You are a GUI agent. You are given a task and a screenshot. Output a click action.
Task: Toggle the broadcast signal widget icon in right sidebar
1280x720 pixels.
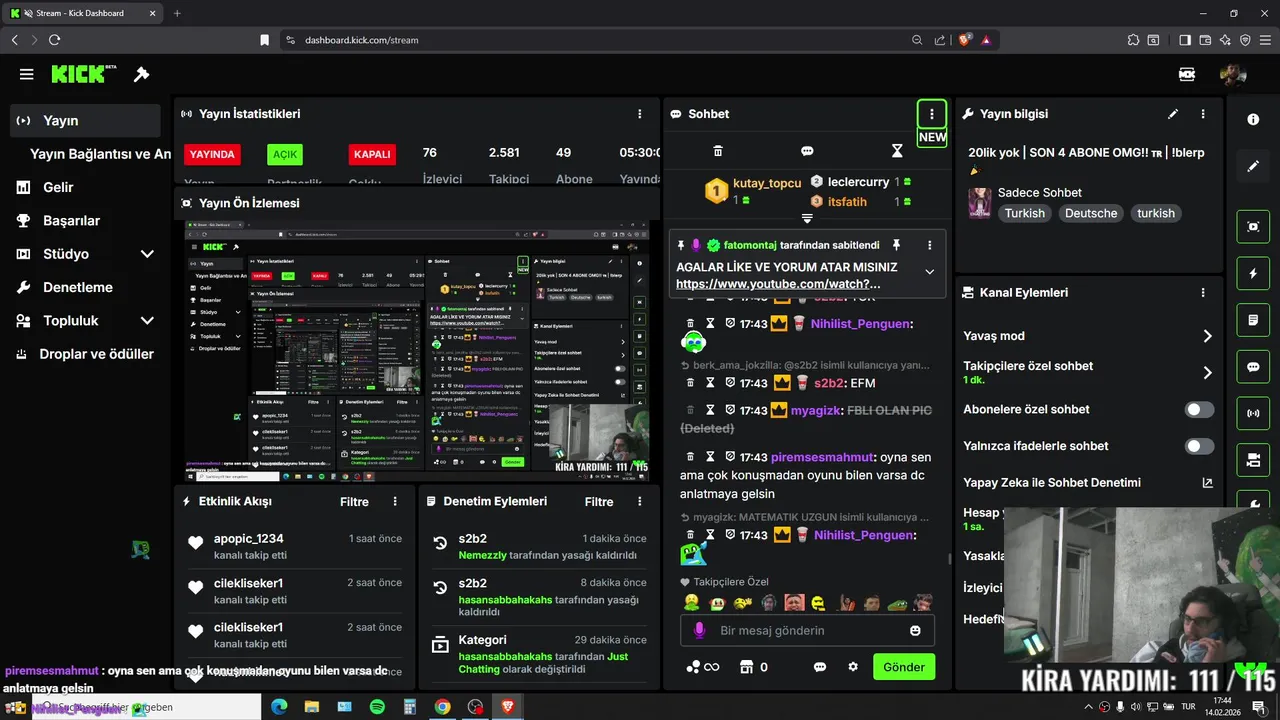coord(1253,413)
